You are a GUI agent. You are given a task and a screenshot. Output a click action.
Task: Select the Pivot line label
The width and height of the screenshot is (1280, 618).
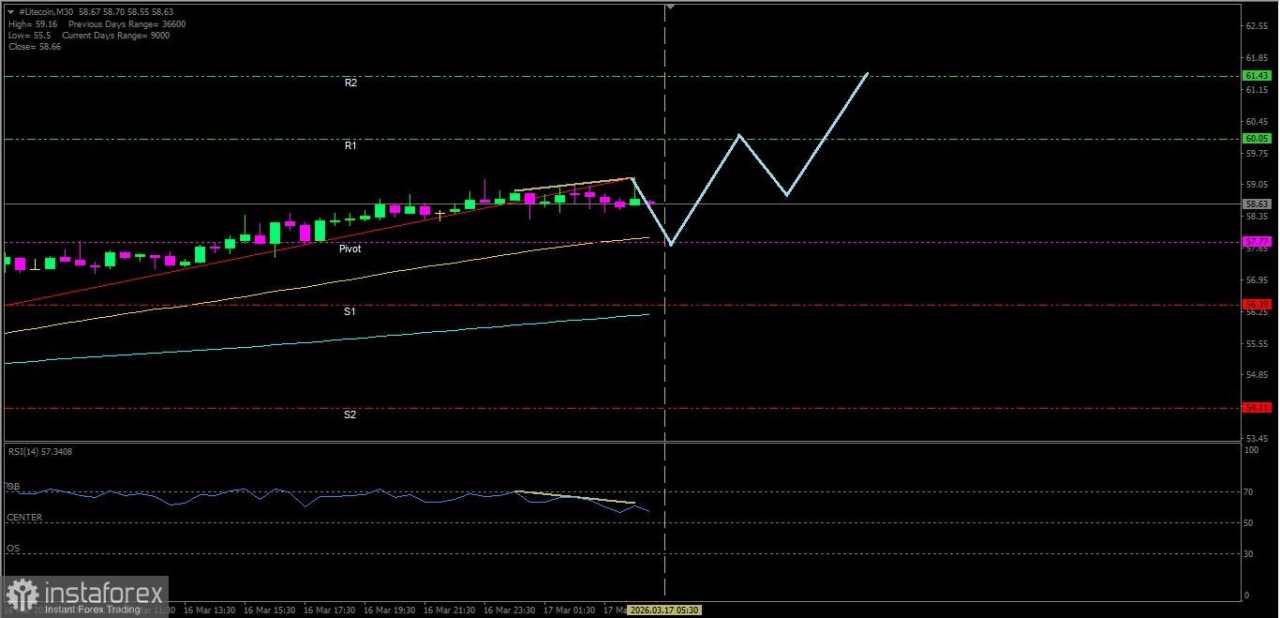(350, 248)
